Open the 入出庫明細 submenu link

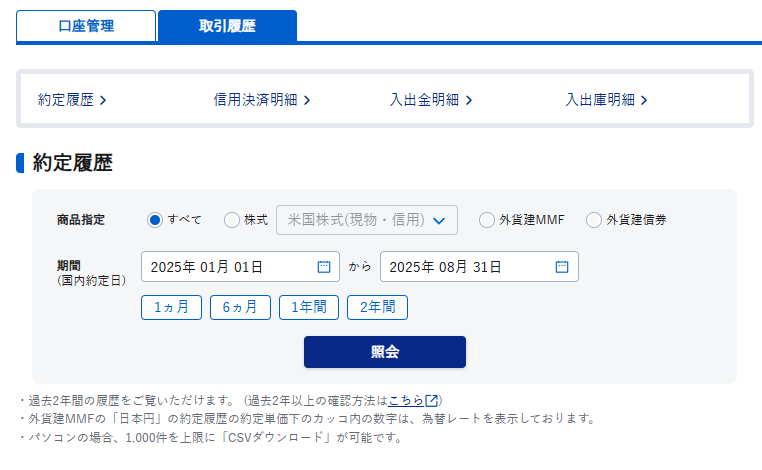click(x=606, y=100)
